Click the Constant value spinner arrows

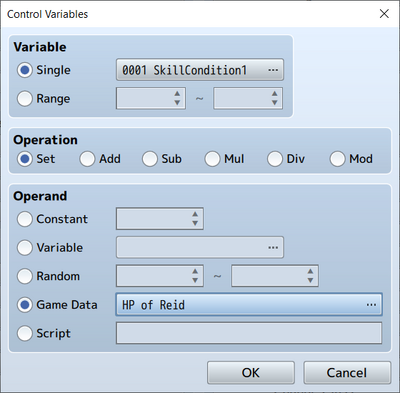pyautogui.click(x=195, y=219)
